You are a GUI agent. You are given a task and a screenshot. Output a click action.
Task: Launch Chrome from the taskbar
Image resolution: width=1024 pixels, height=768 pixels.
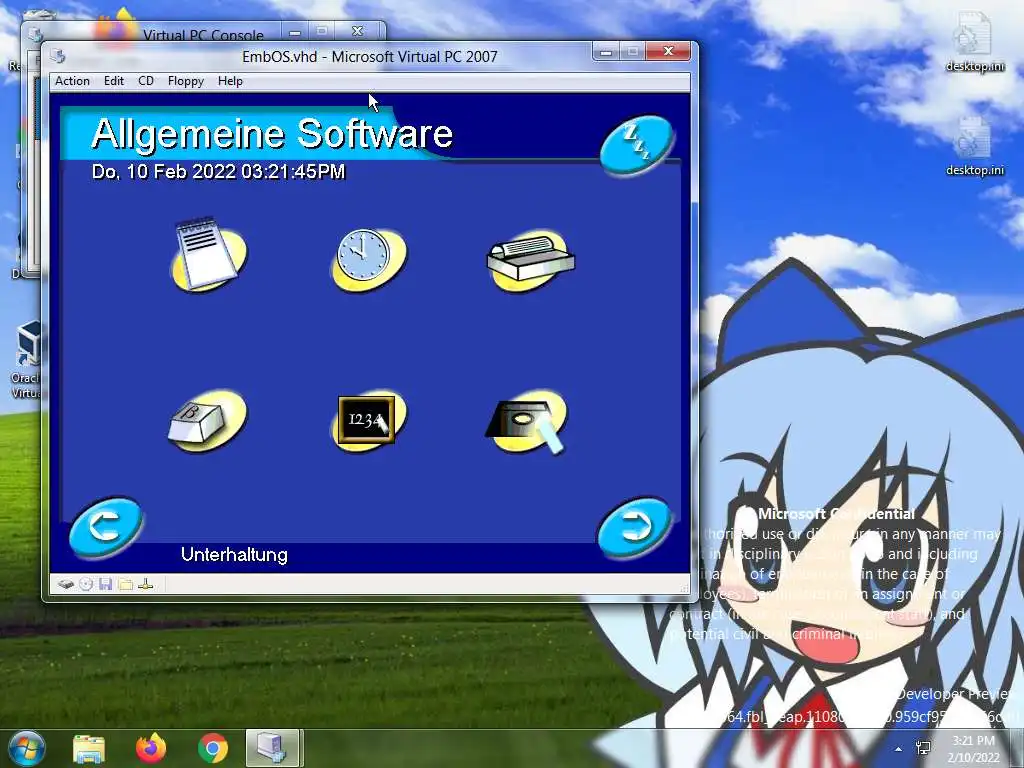click(x=212, y=748)
